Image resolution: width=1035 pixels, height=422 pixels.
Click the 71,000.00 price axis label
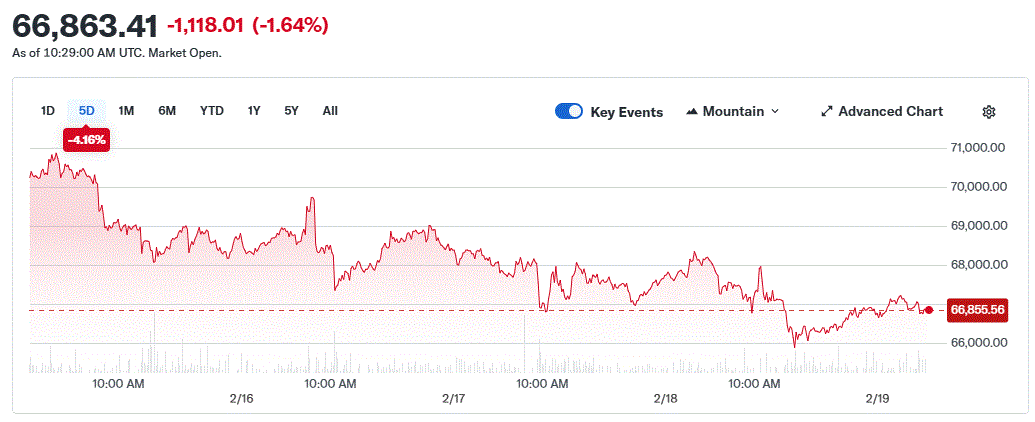(x=976, y=148)
